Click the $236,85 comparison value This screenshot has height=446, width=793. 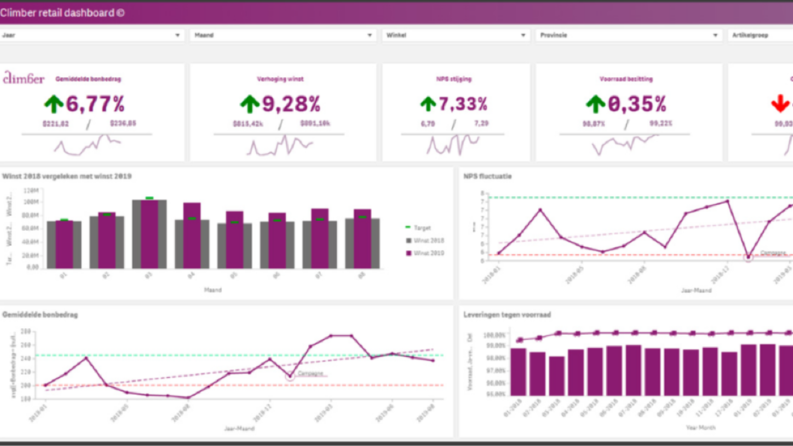123,123
